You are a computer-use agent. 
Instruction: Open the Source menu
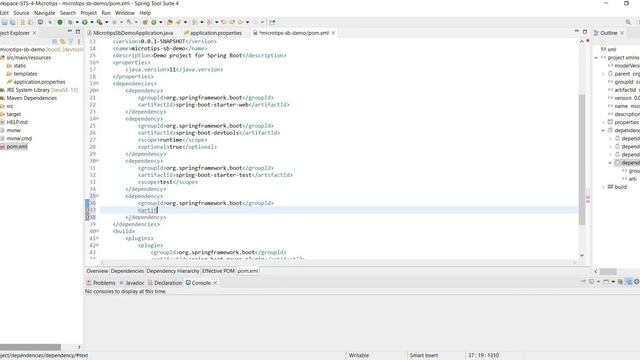(x=21, y=13)
